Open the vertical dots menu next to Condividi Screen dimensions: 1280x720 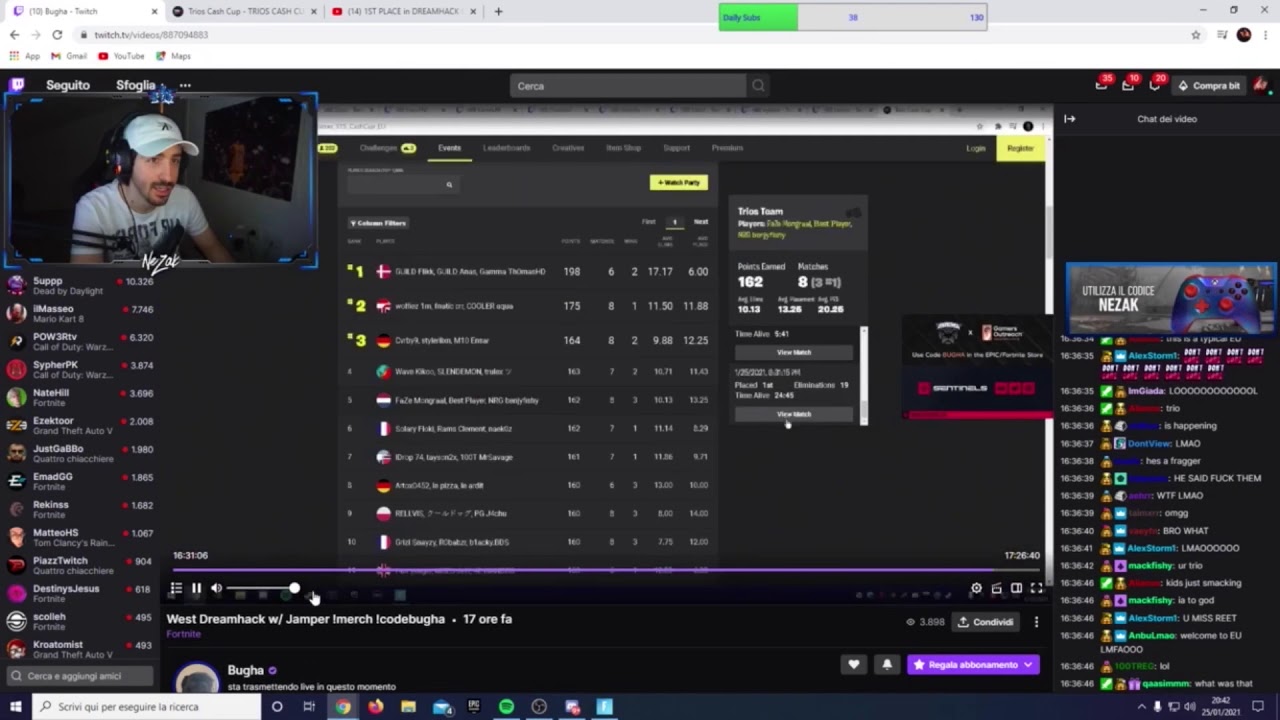1036,622
